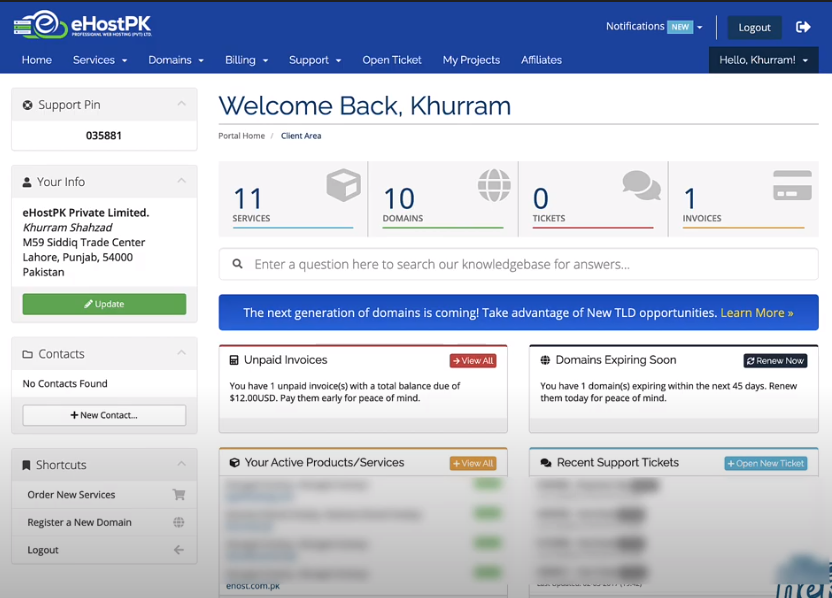Click the M59 Siddiq Trade Center address line

84,242
